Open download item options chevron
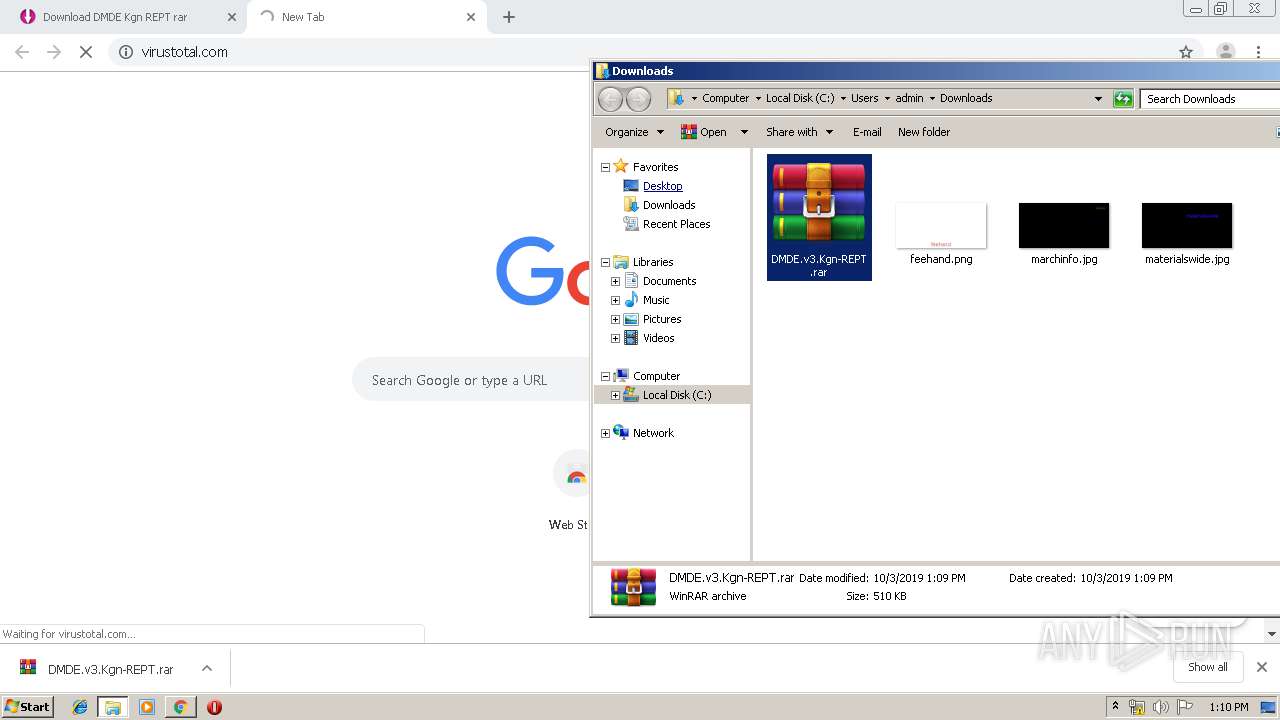1280x720 pixels. [207, 668]
